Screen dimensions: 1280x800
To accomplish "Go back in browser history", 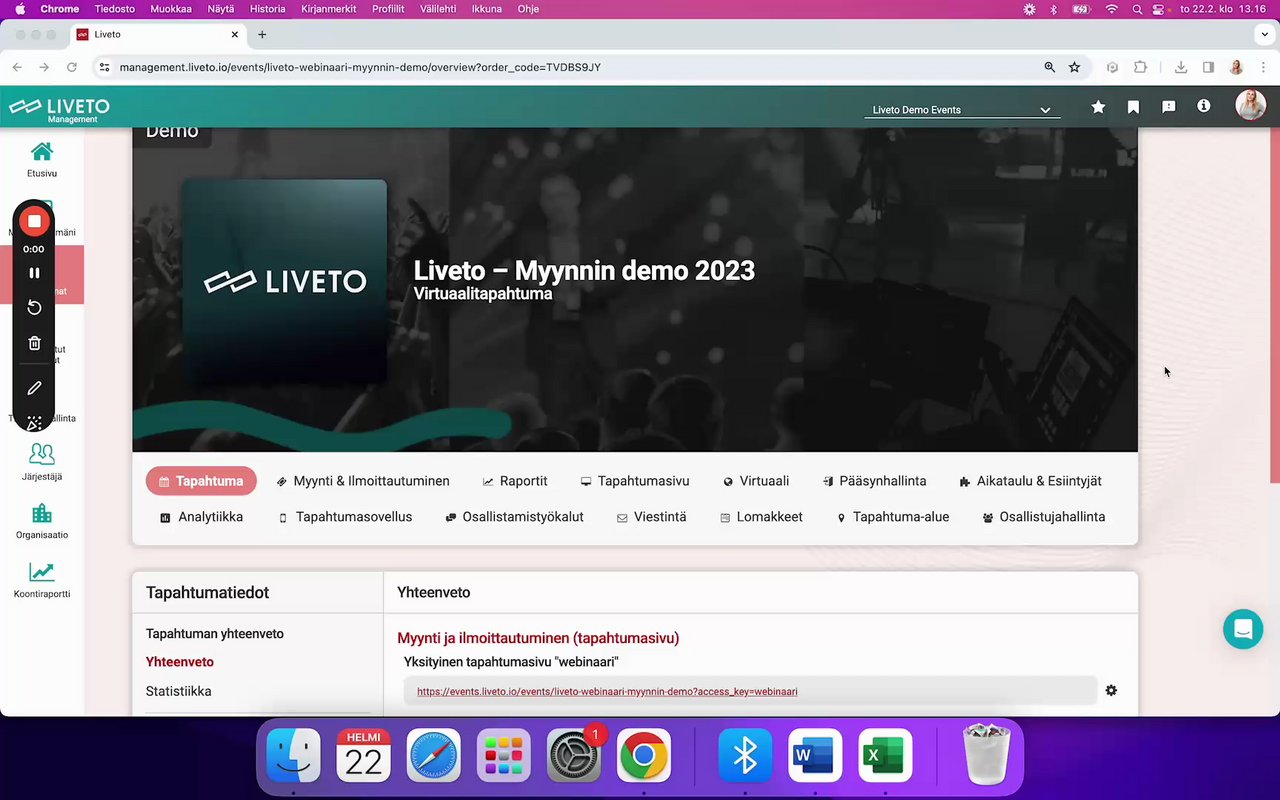I will [x=17, y=67].
